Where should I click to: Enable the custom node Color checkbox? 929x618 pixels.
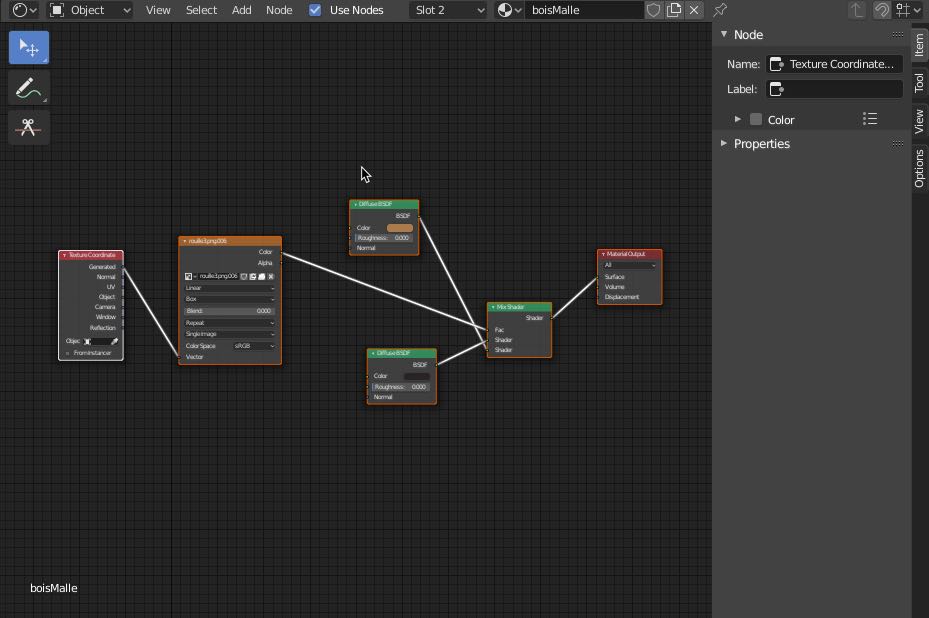[x=756, y=120]
